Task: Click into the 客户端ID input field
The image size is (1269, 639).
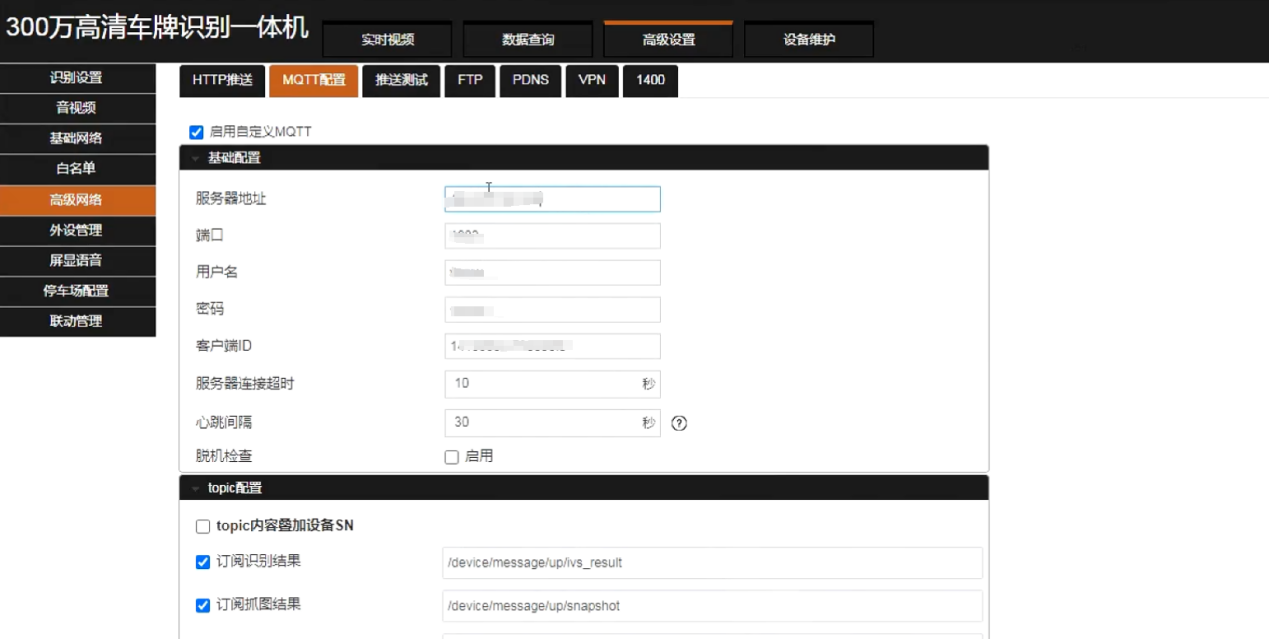Action: [x=552, y=346]
